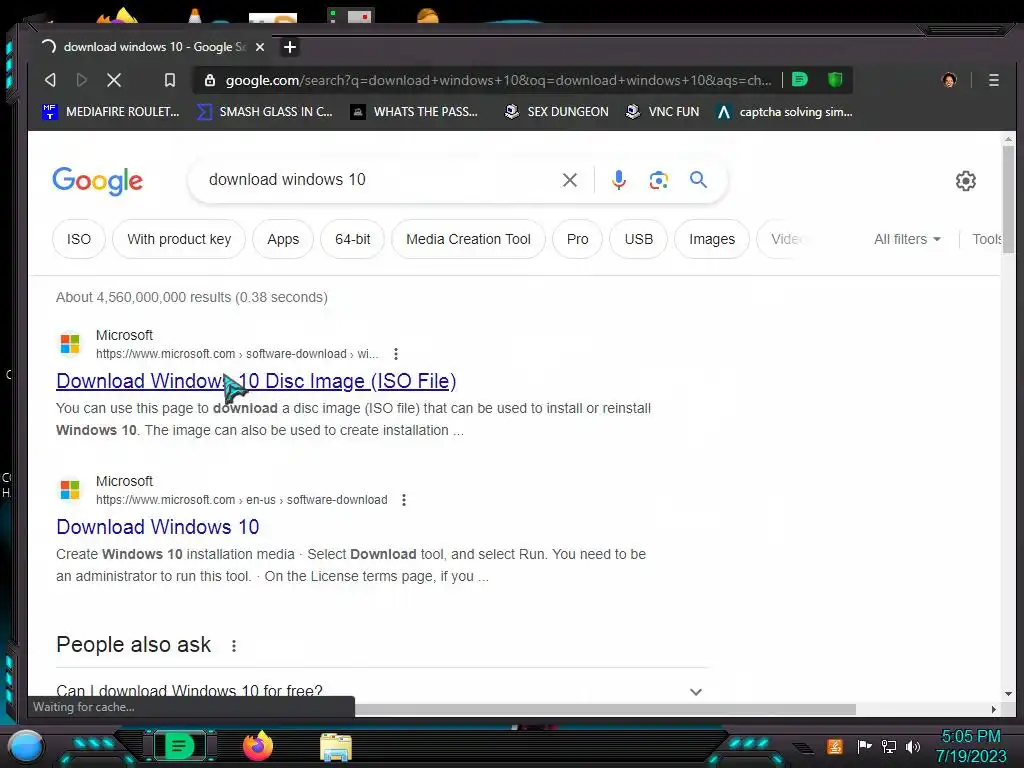The width and height of the screenshot is (1024, 768).
Task: Click the address bar URL field
Action: pyautogui.click(x=498, y=80)
